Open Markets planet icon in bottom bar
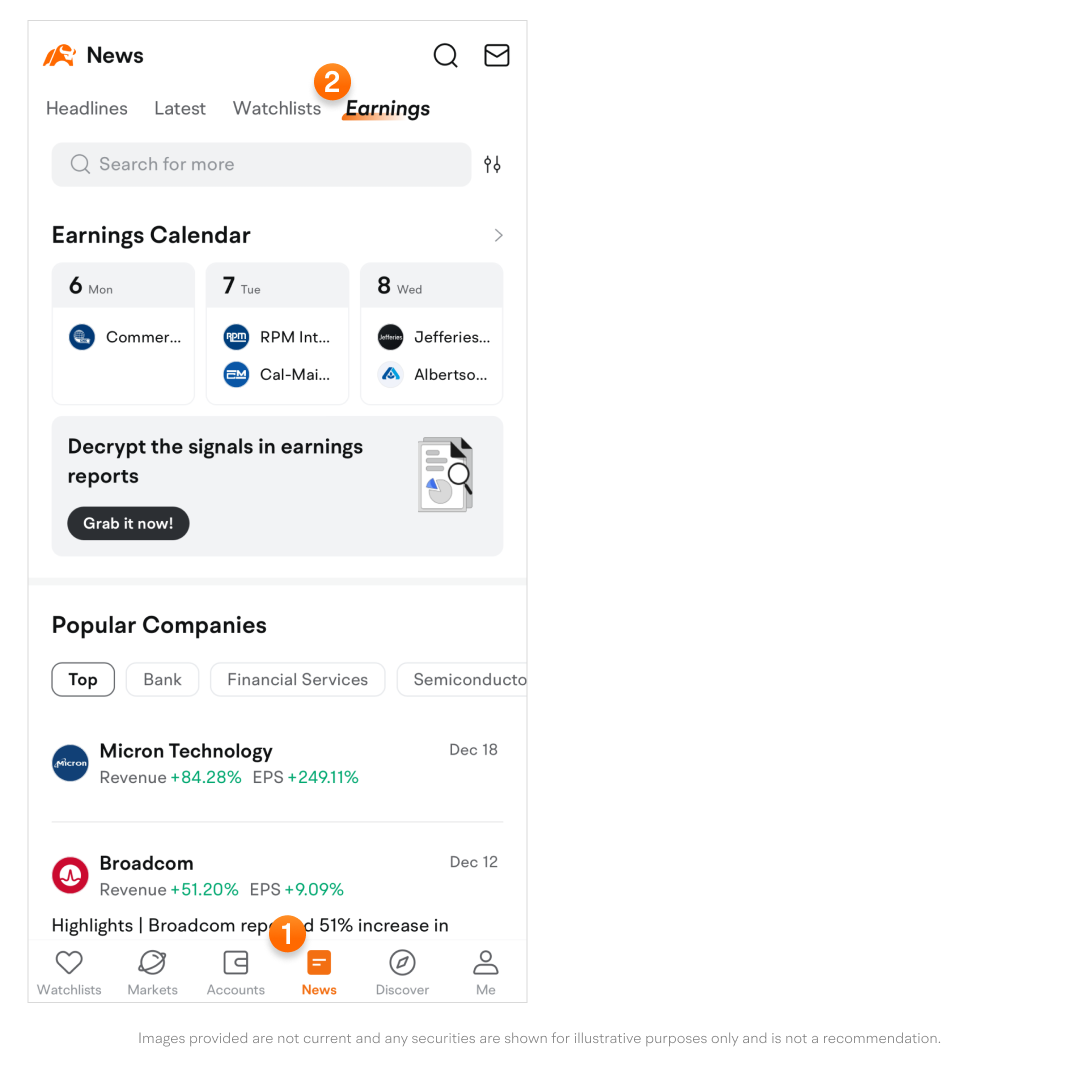The height and width of the screenshot is (1081, 1080). [152, 963]
